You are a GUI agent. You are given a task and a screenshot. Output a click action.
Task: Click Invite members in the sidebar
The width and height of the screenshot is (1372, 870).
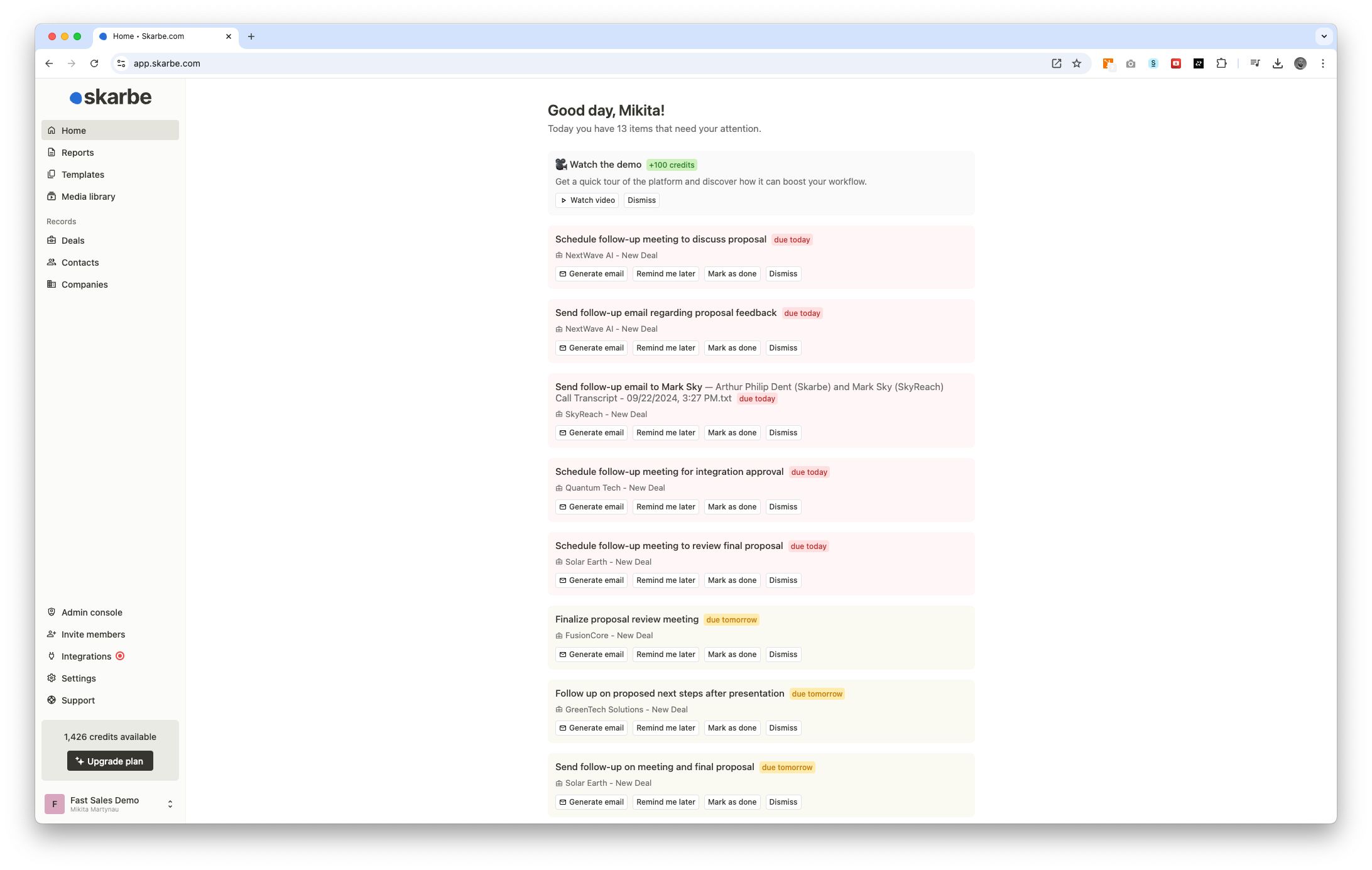93,634
